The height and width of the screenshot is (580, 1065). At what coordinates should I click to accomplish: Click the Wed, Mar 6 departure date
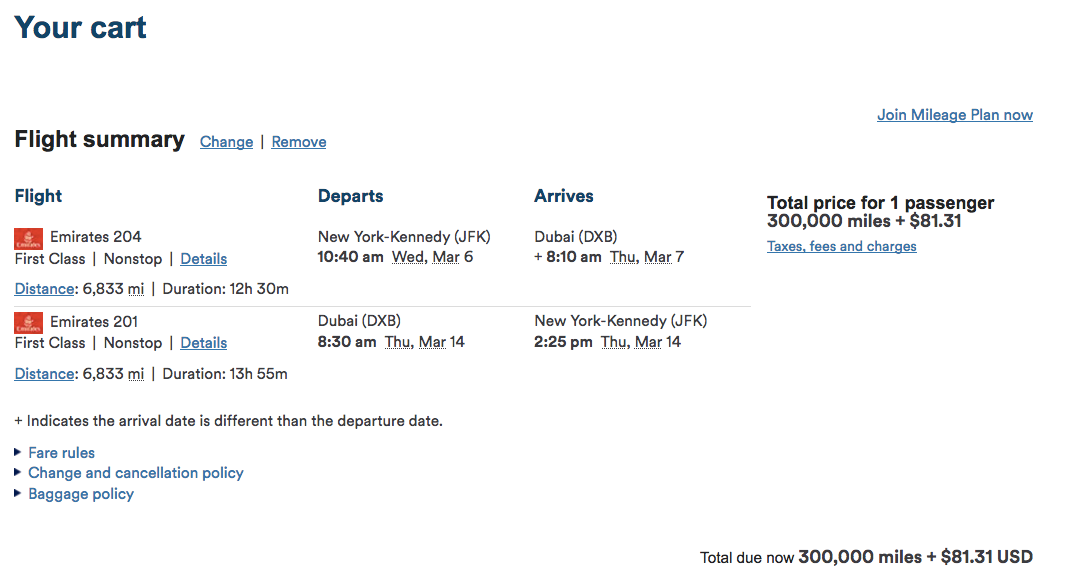pyautogui.click(x=432, y=257)
